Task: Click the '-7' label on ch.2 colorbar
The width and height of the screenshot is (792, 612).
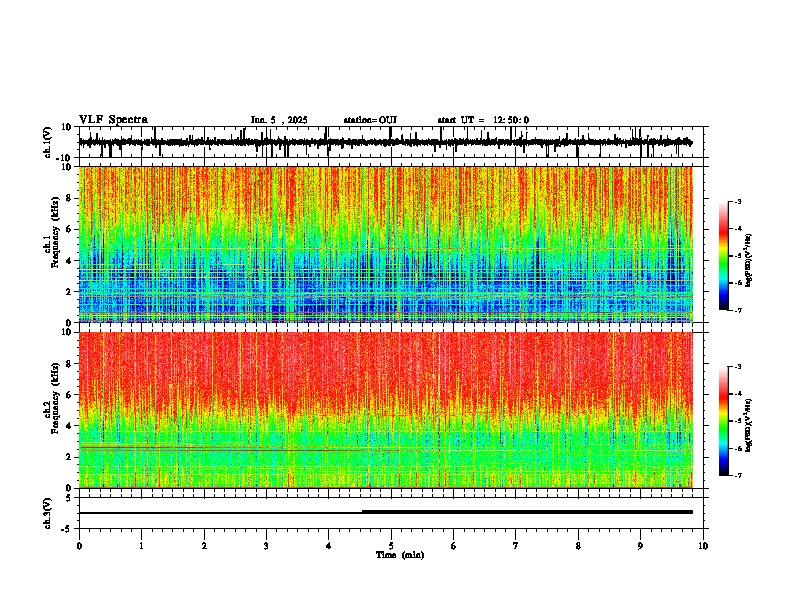Action: (x=737, y=475)
